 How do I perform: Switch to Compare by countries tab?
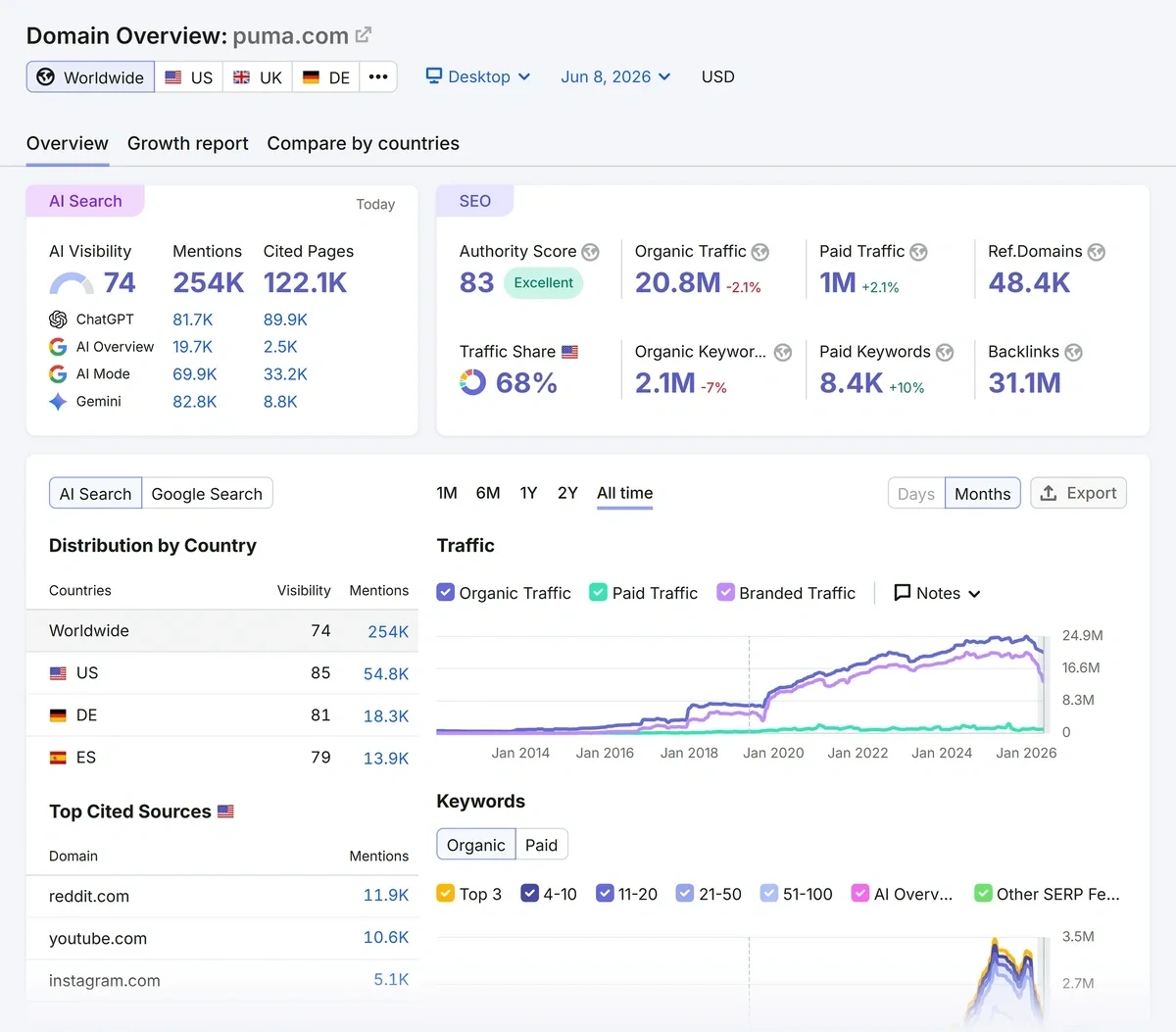[x=364, y=143]
